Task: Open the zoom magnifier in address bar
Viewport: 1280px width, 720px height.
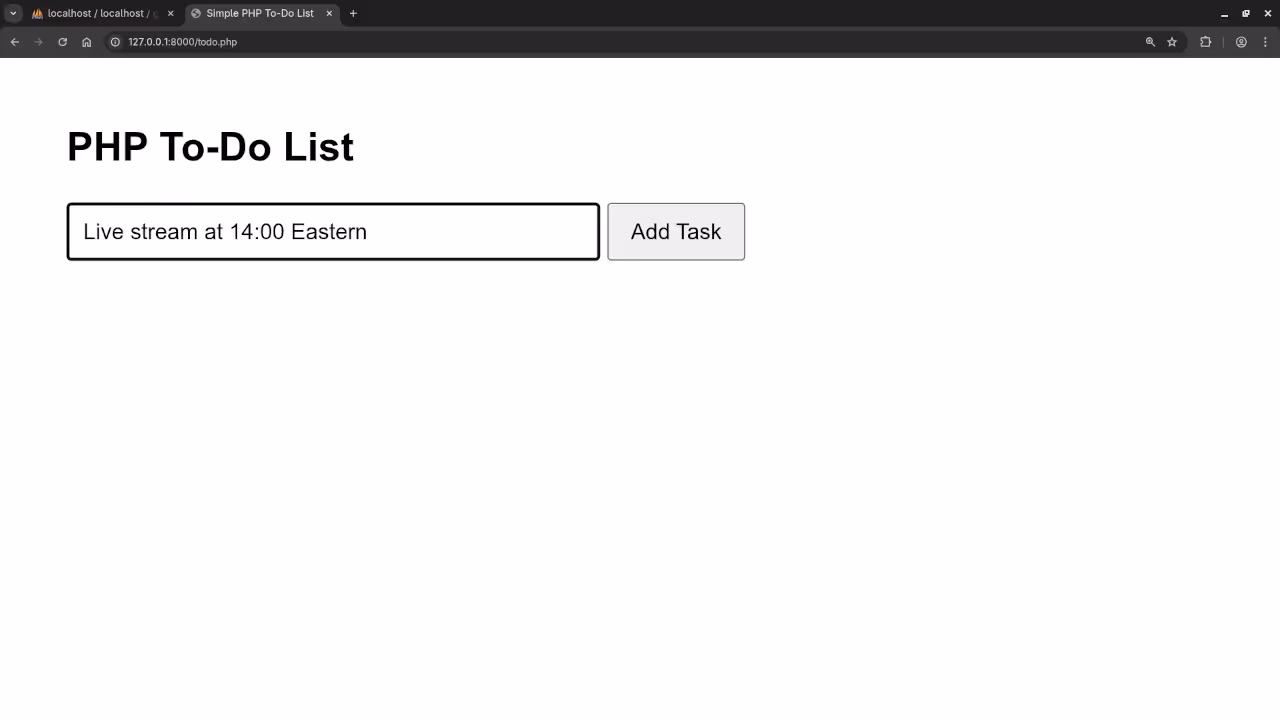Action: pyautogui.click(x=1150, y=42)
